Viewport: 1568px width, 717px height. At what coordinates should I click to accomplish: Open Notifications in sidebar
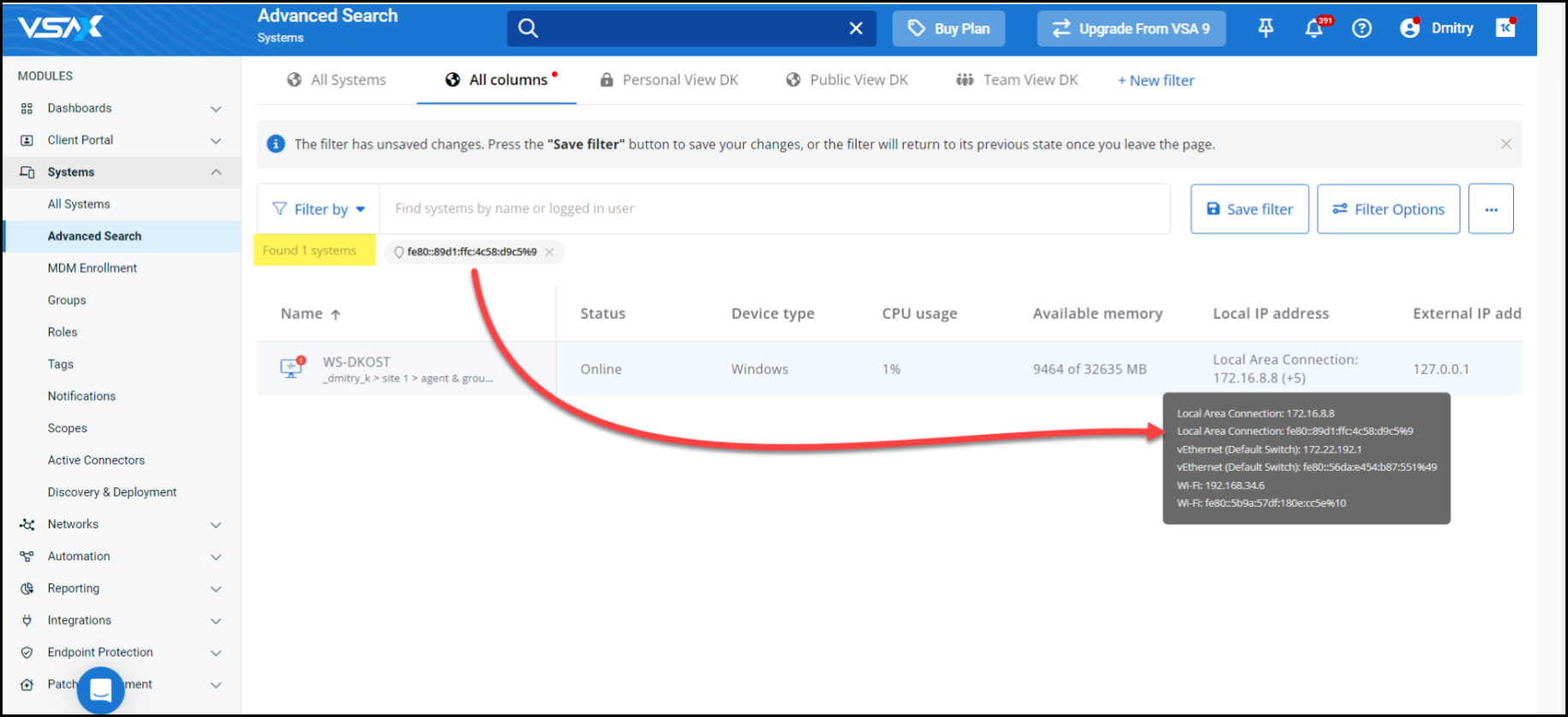click(x=81, y=396)
